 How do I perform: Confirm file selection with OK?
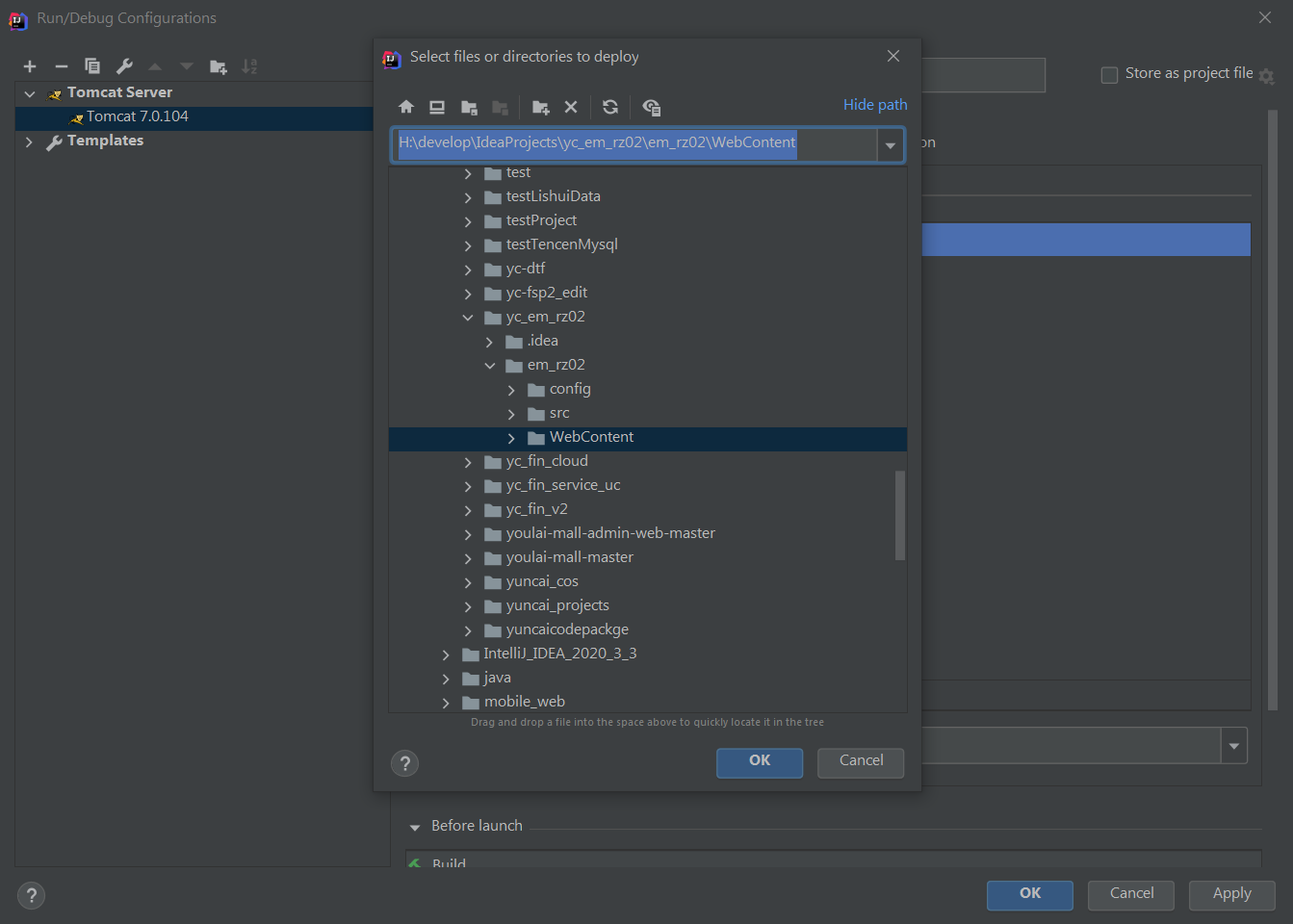tap(760, 762)
